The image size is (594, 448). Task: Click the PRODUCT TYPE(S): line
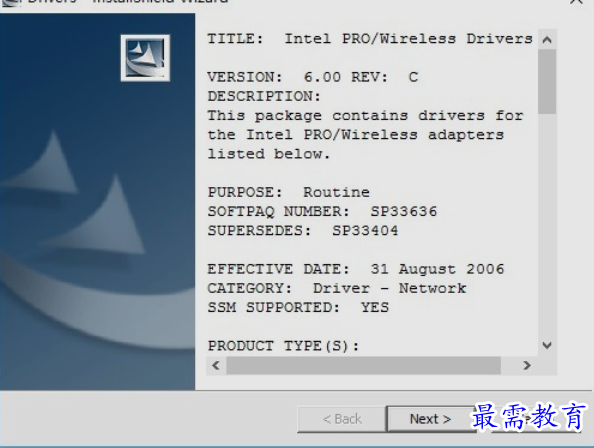(283, 346)
